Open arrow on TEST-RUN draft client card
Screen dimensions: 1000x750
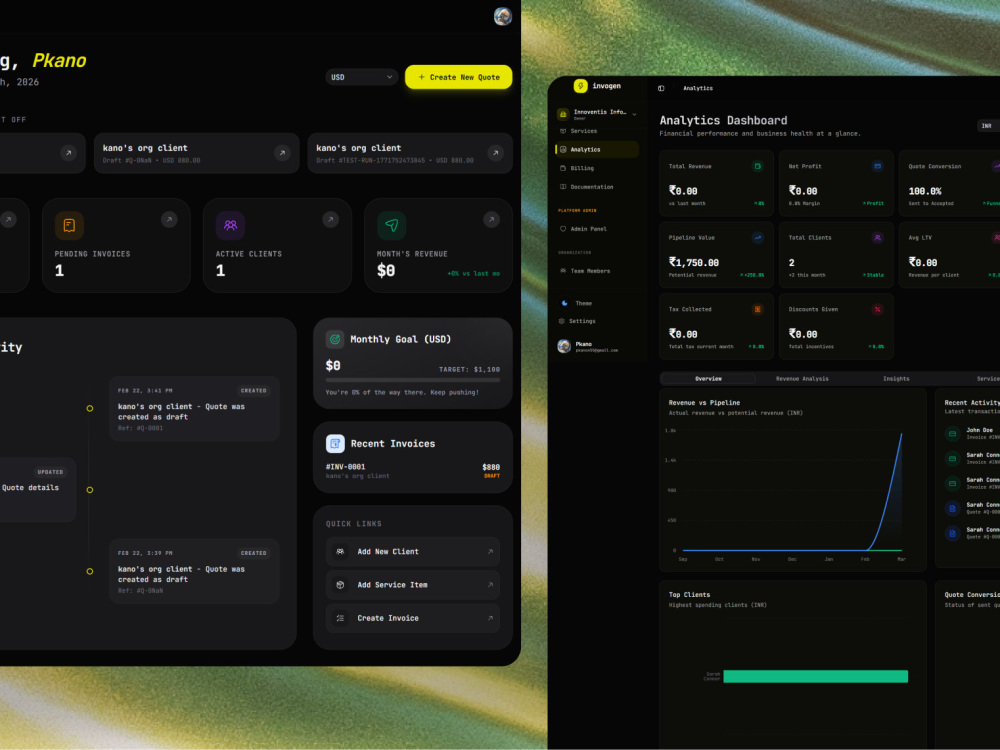click(x=496, y=153)
